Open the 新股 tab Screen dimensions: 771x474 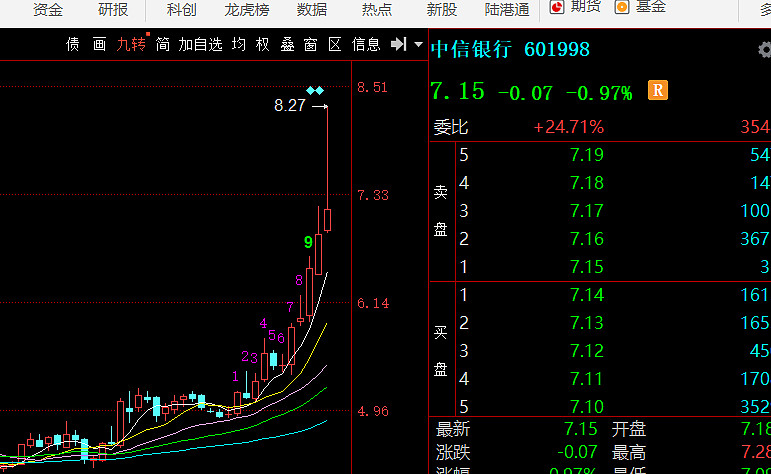[442, 9]
